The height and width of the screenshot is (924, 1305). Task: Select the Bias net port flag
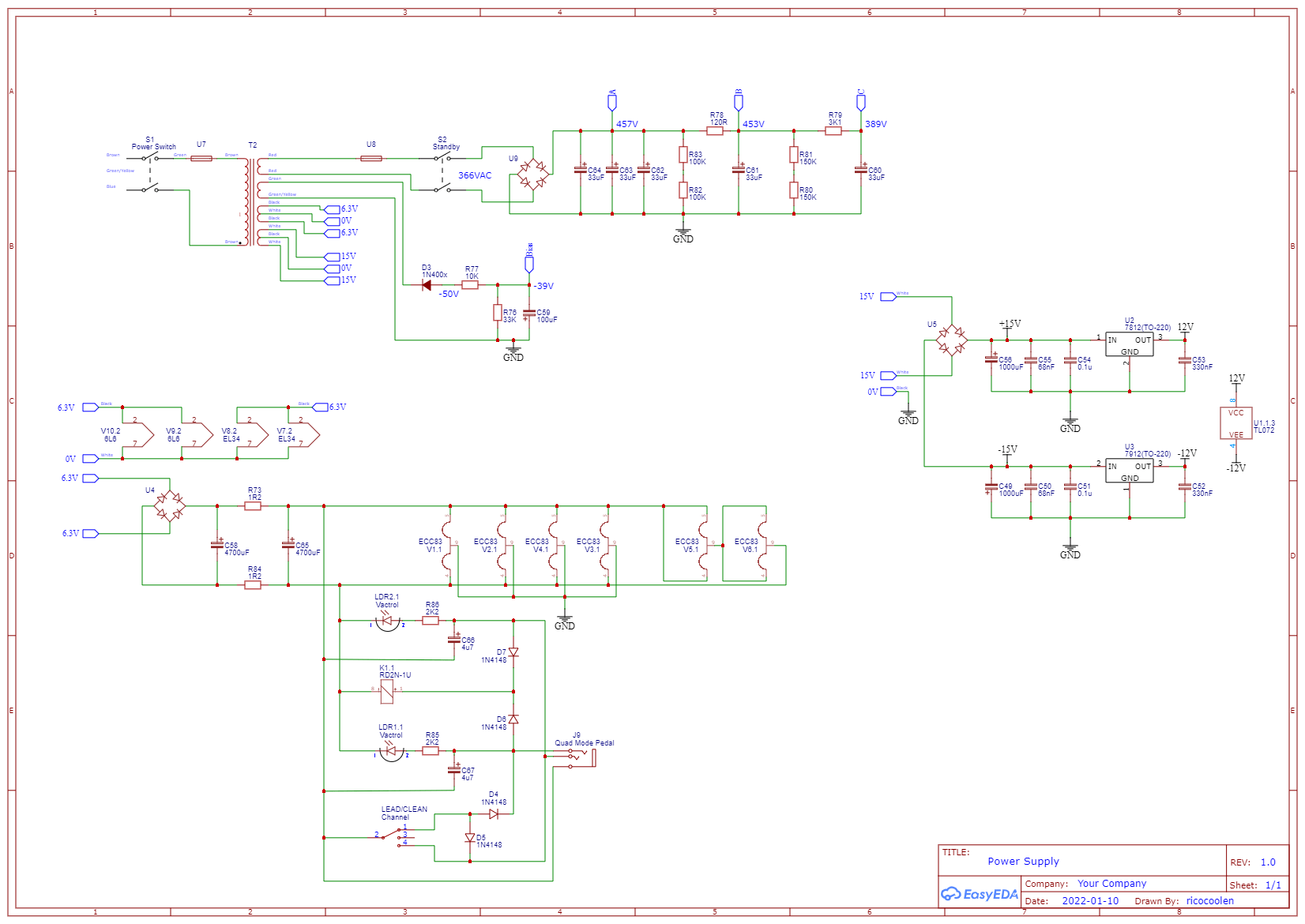click(529, 264)
